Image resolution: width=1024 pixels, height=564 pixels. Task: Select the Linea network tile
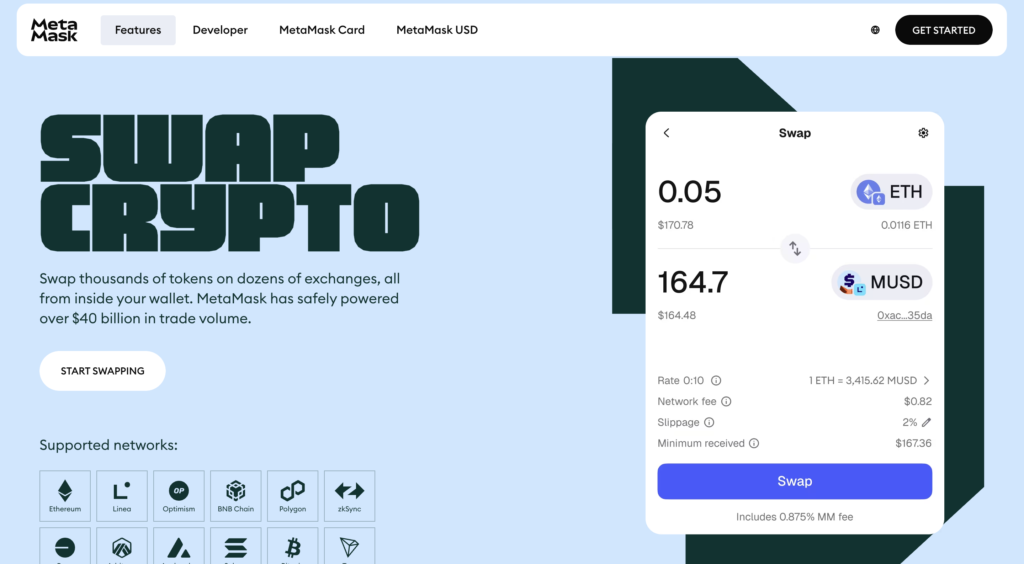click(122, 496)
